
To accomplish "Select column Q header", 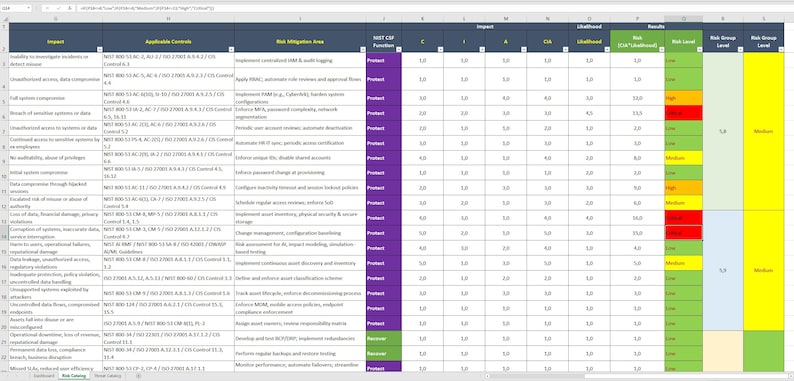I will click(x=684, y=19).
